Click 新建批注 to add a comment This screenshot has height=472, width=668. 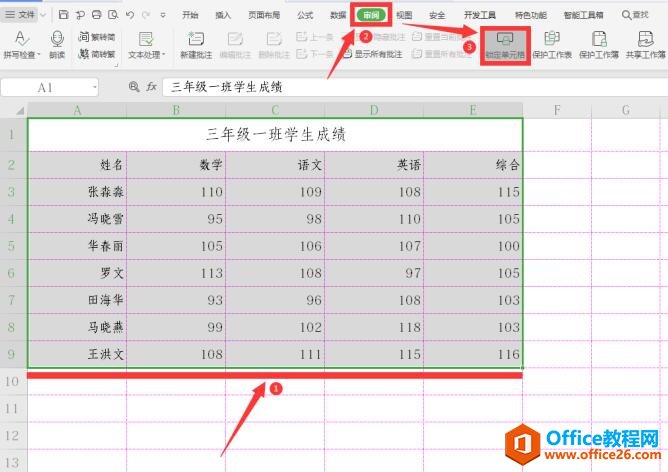click(196, 44)
